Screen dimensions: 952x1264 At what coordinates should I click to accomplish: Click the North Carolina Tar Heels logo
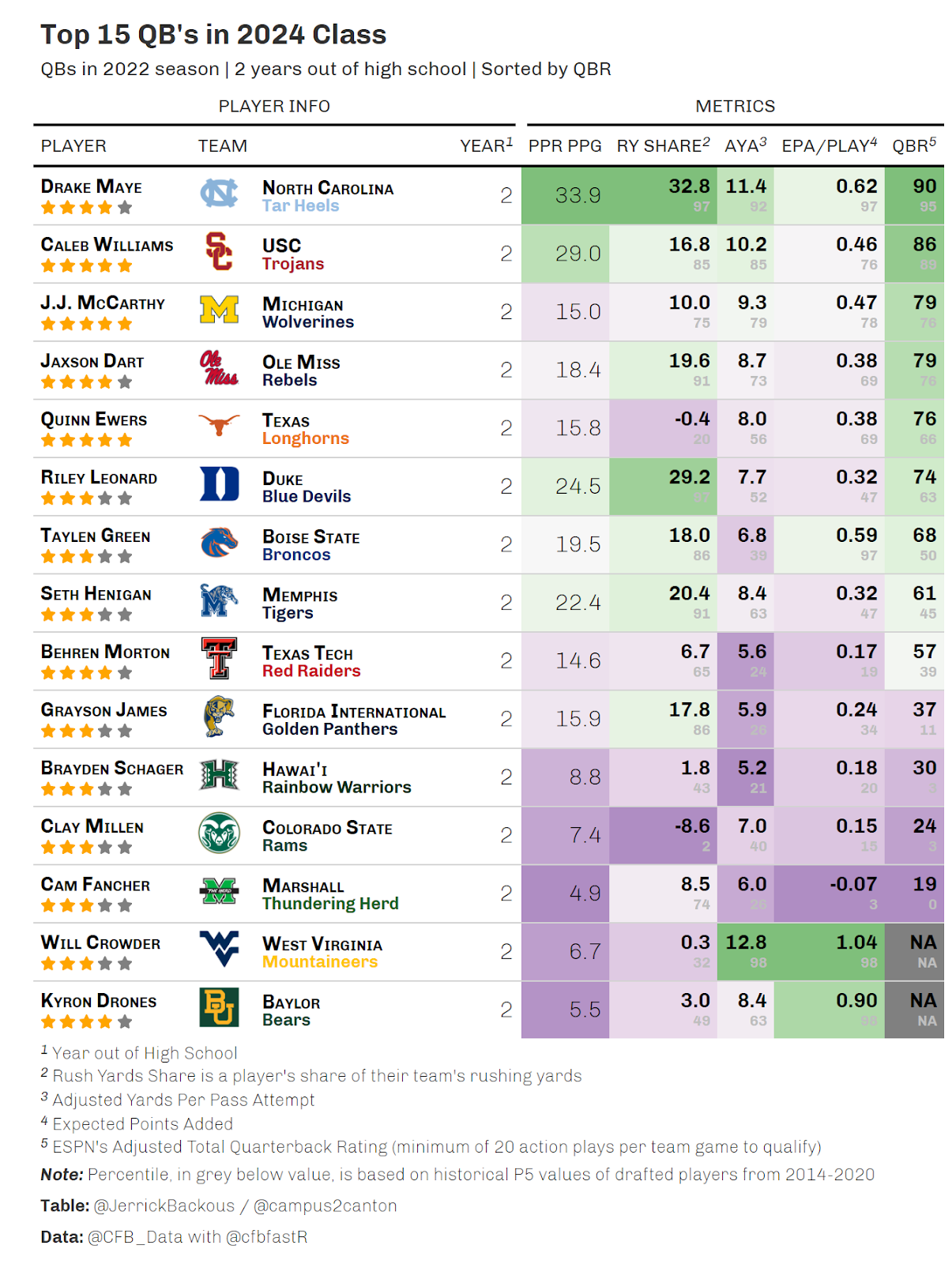(x=219, y=194)
